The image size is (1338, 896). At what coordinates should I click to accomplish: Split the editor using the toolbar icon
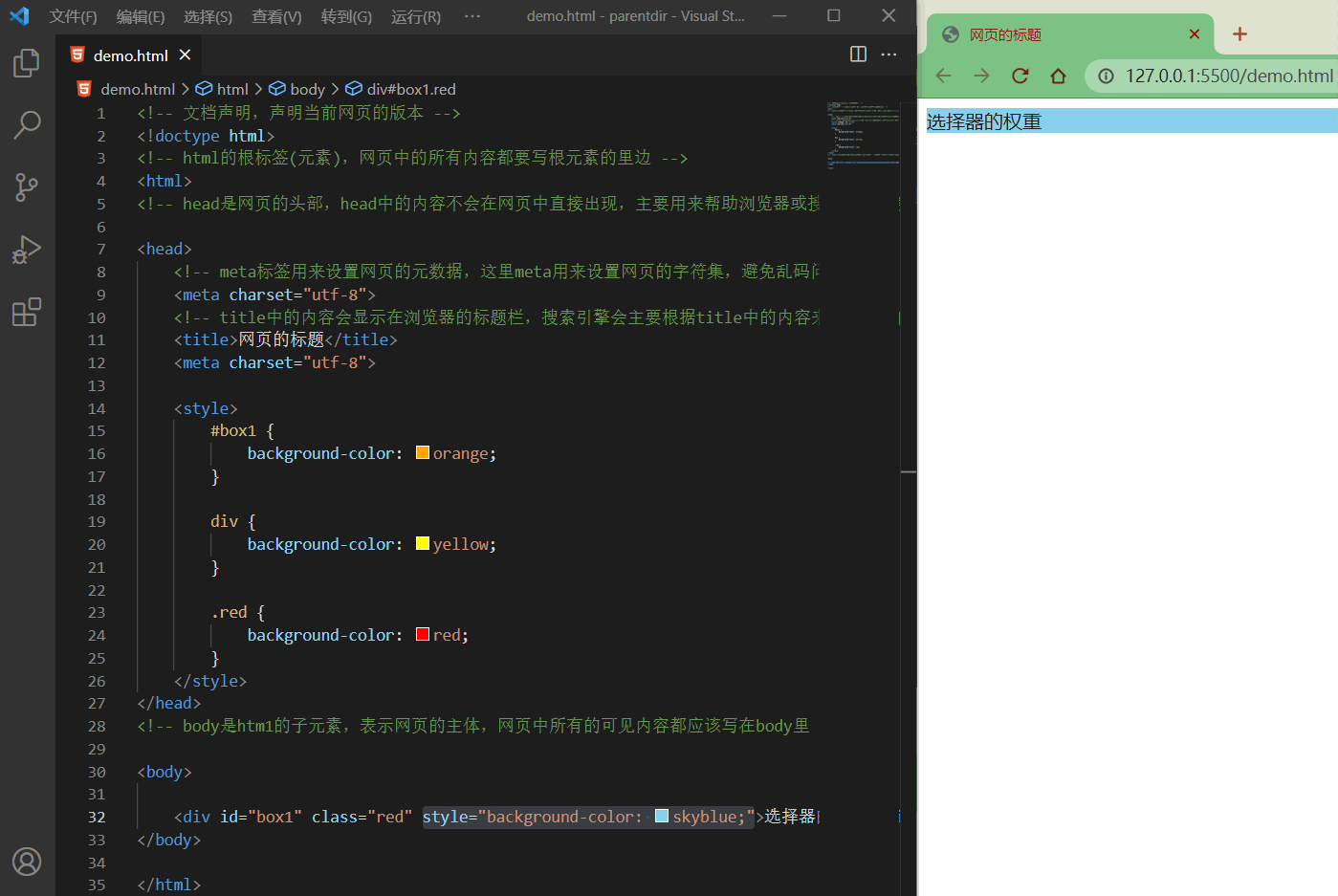(x=857, y=55)
